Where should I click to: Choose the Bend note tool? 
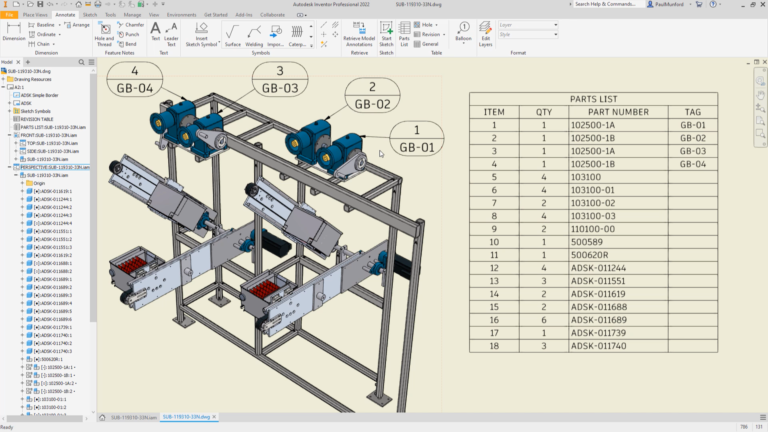pyautogui.click(x=127, y=44)
